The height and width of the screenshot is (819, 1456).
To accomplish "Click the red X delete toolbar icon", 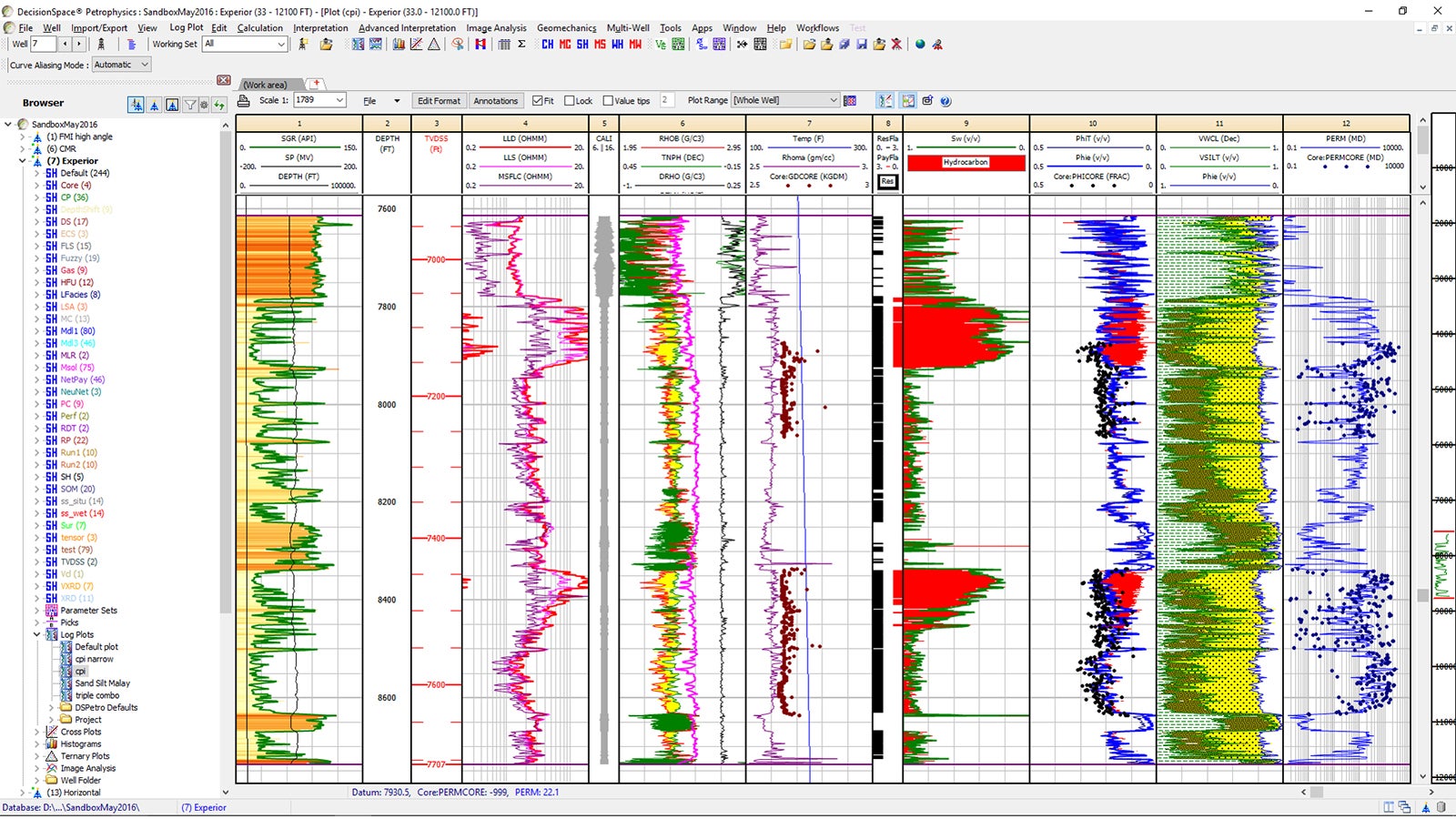I will [x=896, y=44].
